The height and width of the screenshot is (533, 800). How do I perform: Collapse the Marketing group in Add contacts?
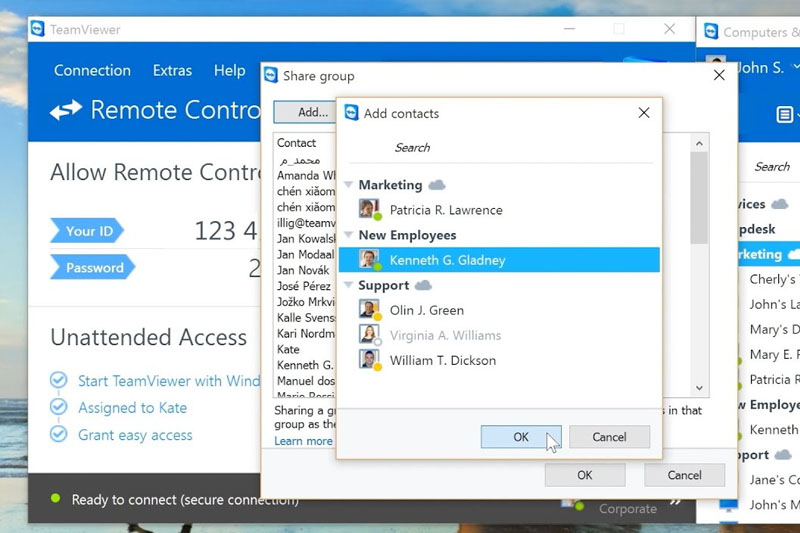(x=348, y=185)
